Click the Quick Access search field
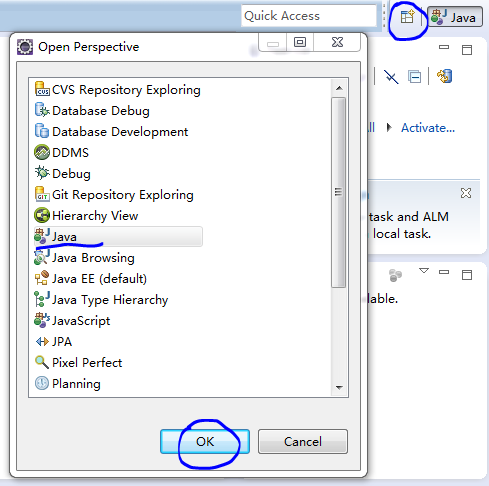This screenshot has width=489, height=486. (309, 16)
